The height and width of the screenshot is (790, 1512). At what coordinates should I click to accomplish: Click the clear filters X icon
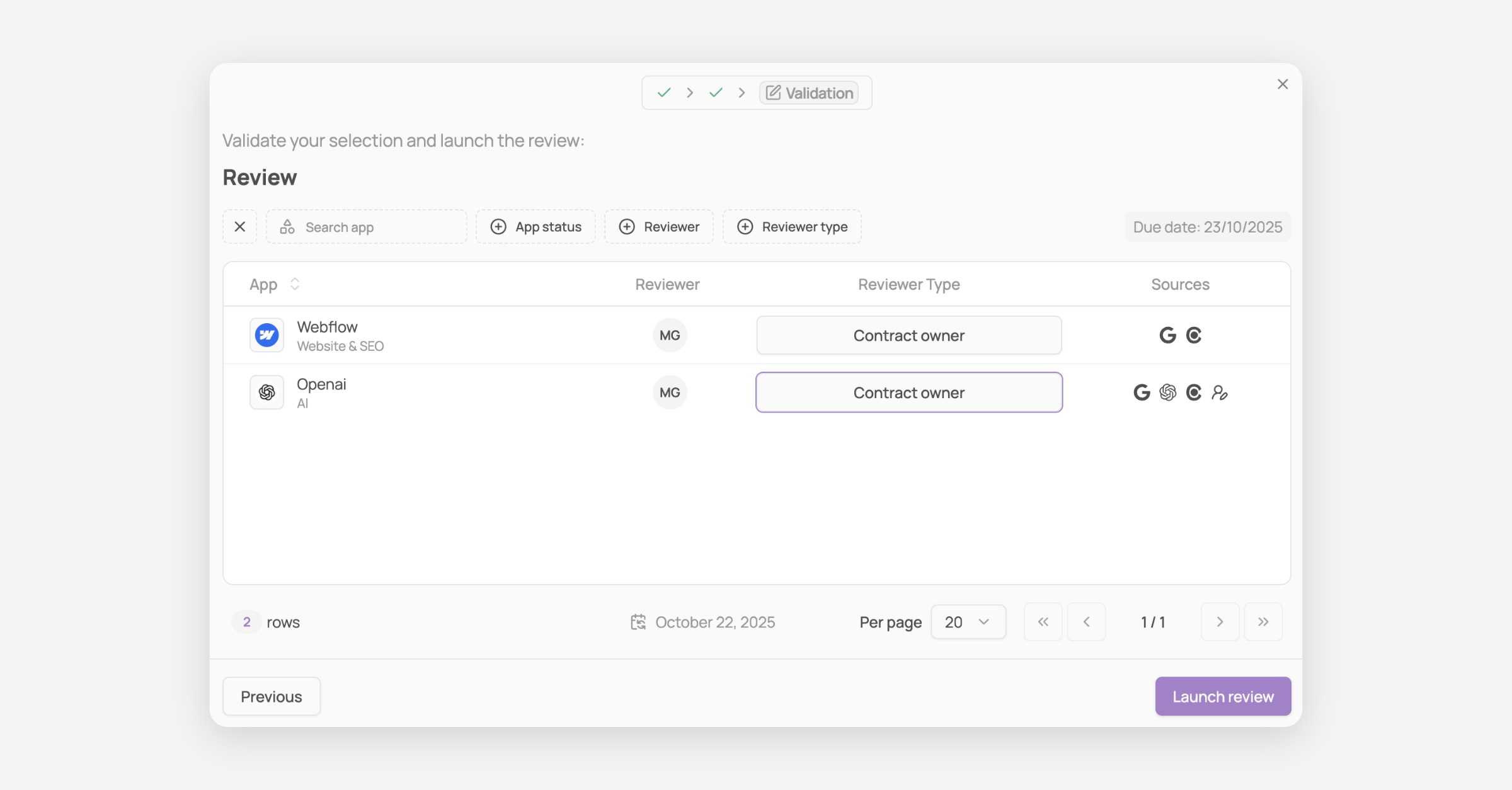click(x=240, y=227)
